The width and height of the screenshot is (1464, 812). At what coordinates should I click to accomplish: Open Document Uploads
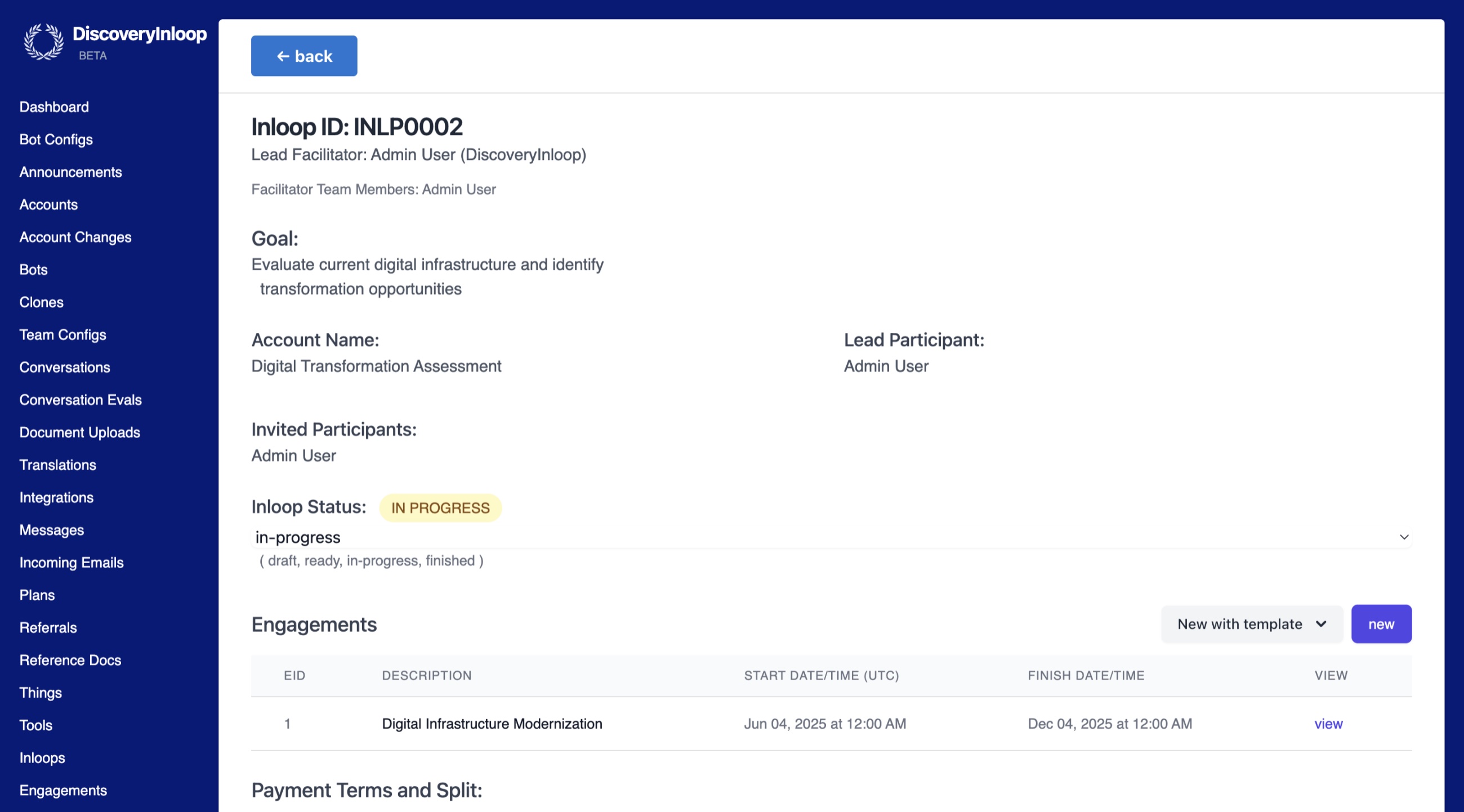pyautogui.click(x=79, y=432)
